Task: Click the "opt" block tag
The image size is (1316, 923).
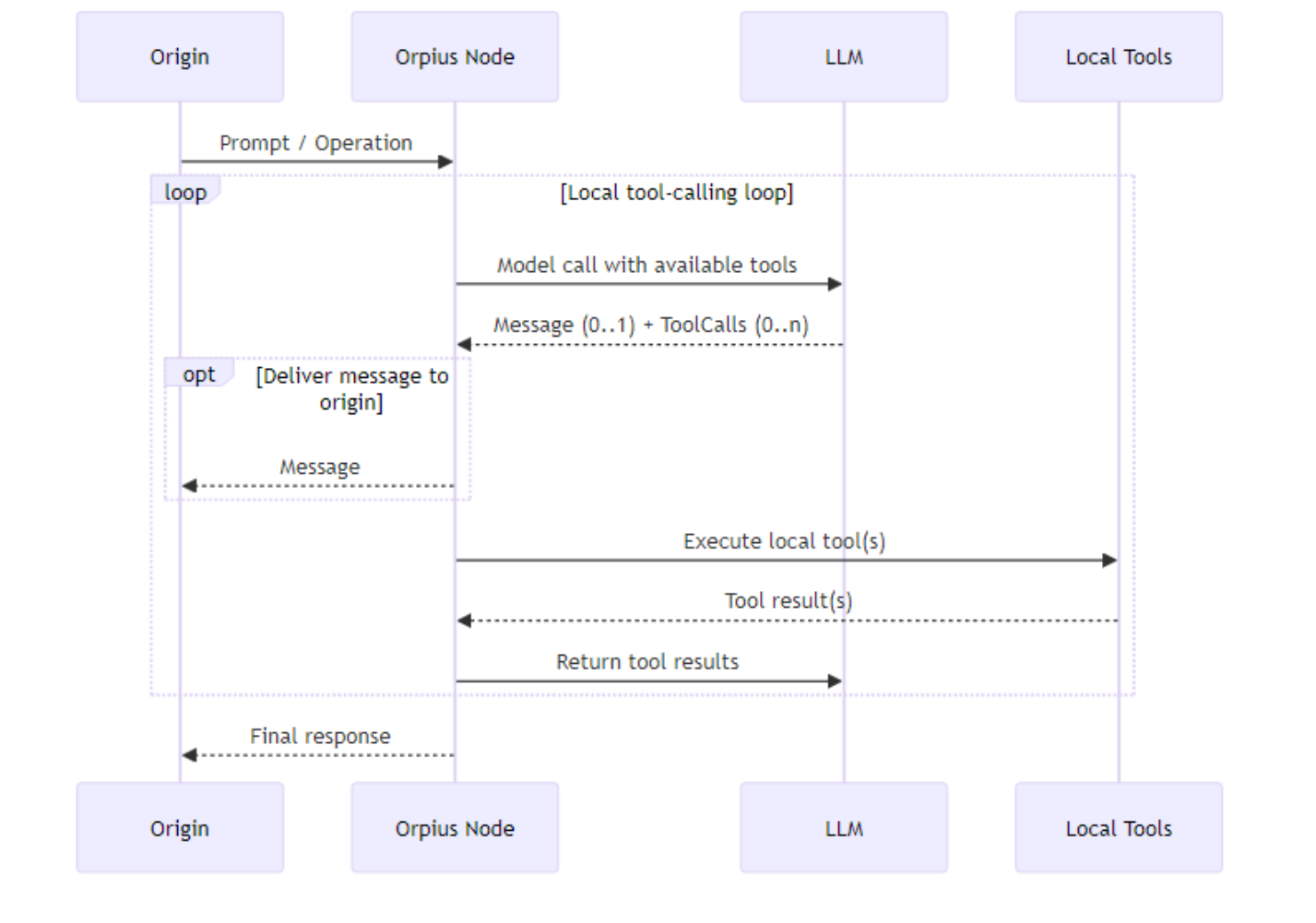Action: (x=198, y=374)
